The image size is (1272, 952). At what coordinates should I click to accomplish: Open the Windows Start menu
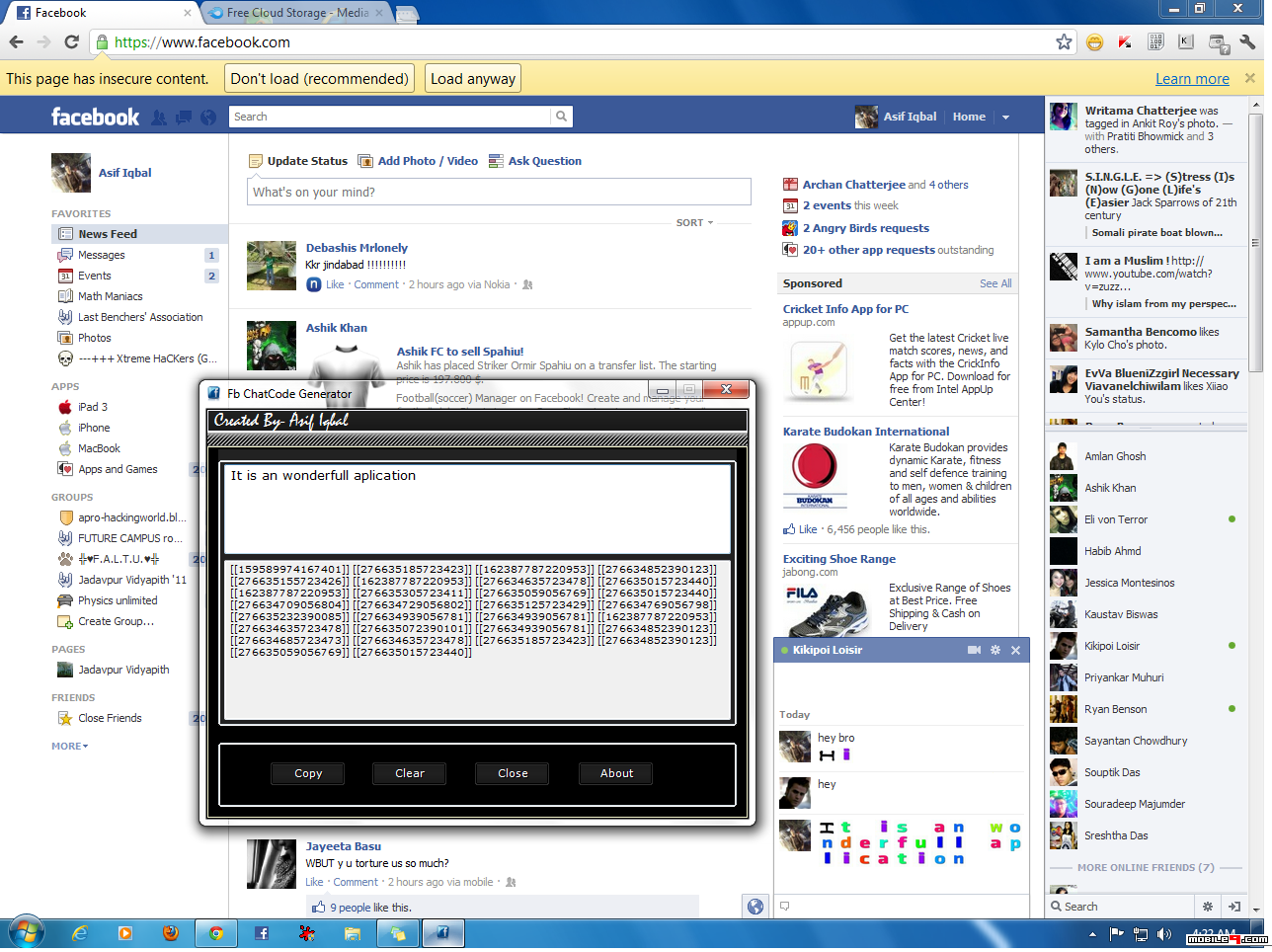coord(25,933)
